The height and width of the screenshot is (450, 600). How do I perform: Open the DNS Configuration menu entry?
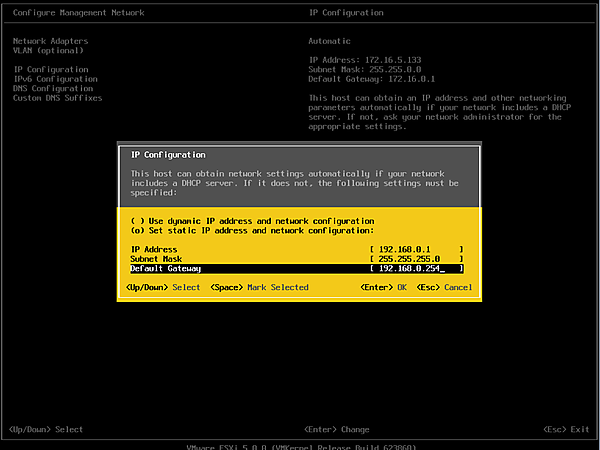click(52, 88)
